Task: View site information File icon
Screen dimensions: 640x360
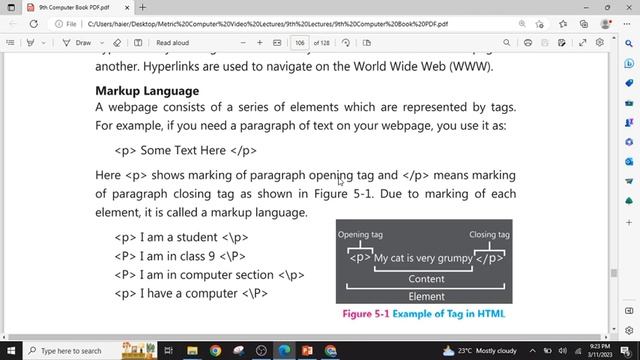Action: (66, 24)
